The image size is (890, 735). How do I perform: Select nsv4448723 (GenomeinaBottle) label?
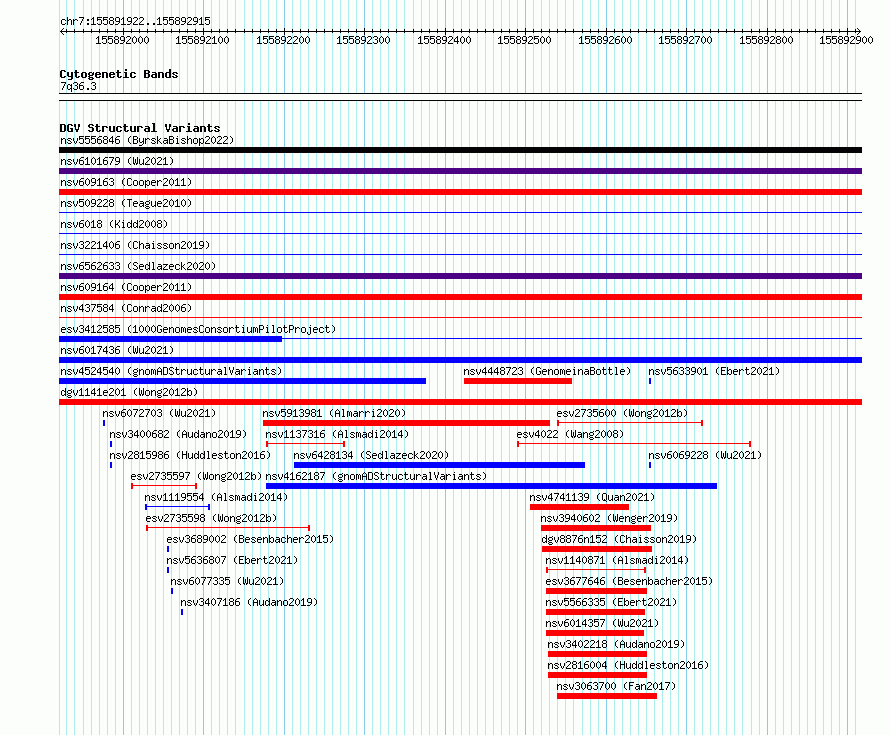(x=547, y=371)
